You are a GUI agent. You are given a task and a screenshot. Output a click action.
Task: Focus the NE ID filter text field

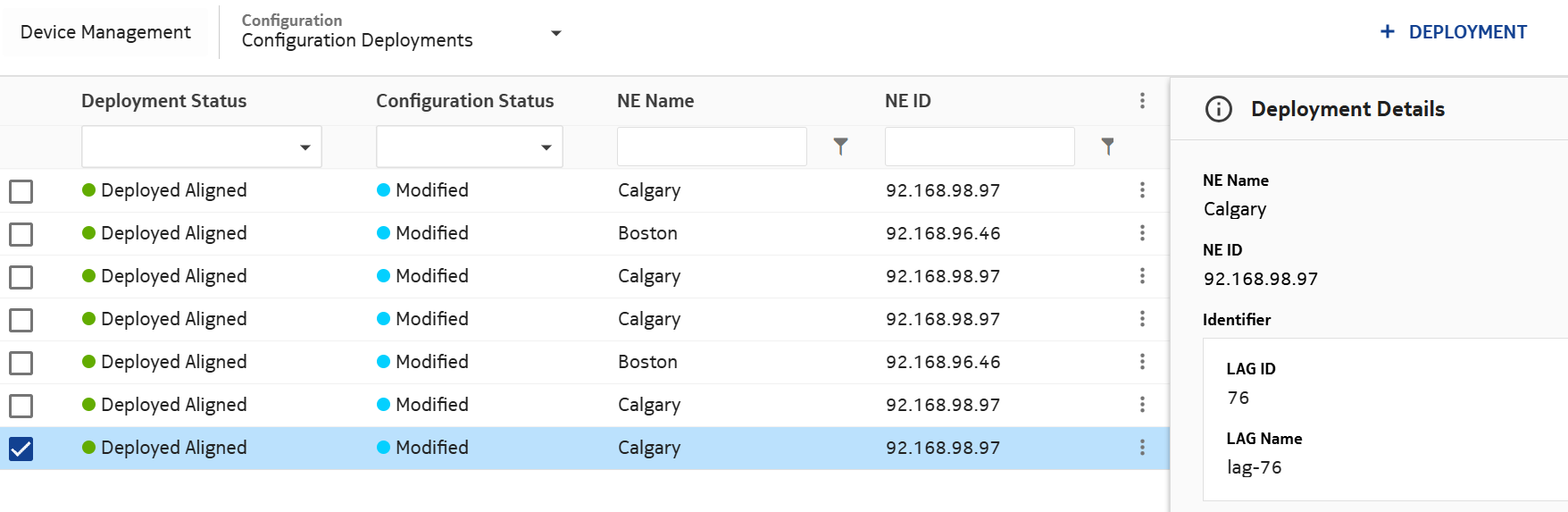click(980, 147)
